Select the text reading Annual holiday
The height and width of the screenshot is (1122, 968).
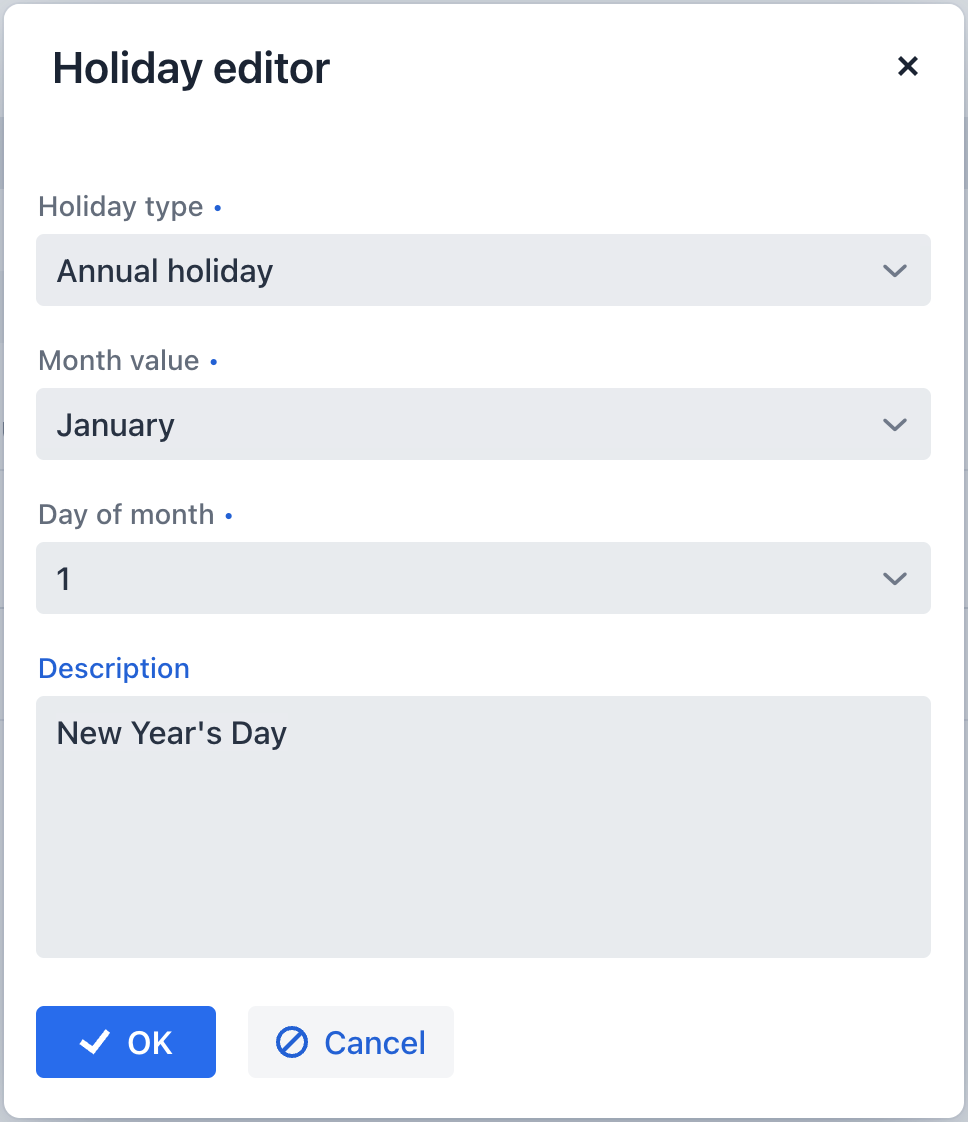tap(164, 270)
